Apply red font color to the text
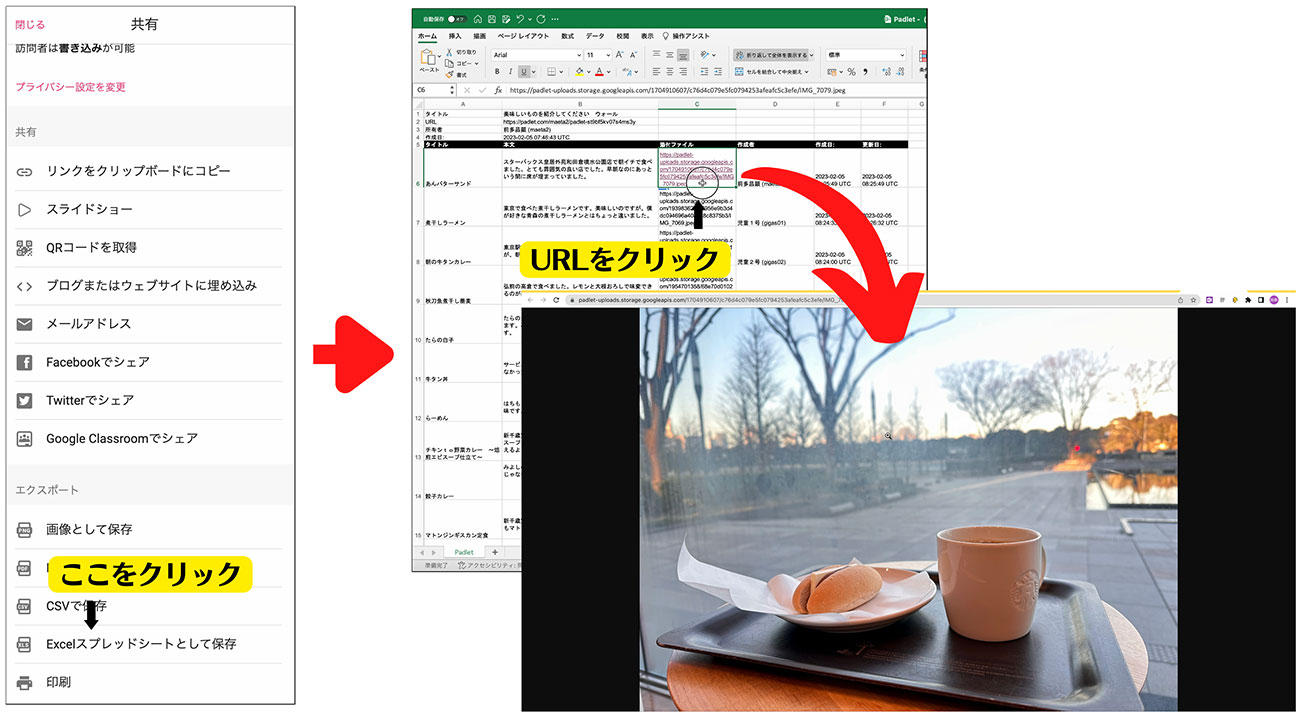The height and width of the screenshot is (717, 1300). pos(600,72)
